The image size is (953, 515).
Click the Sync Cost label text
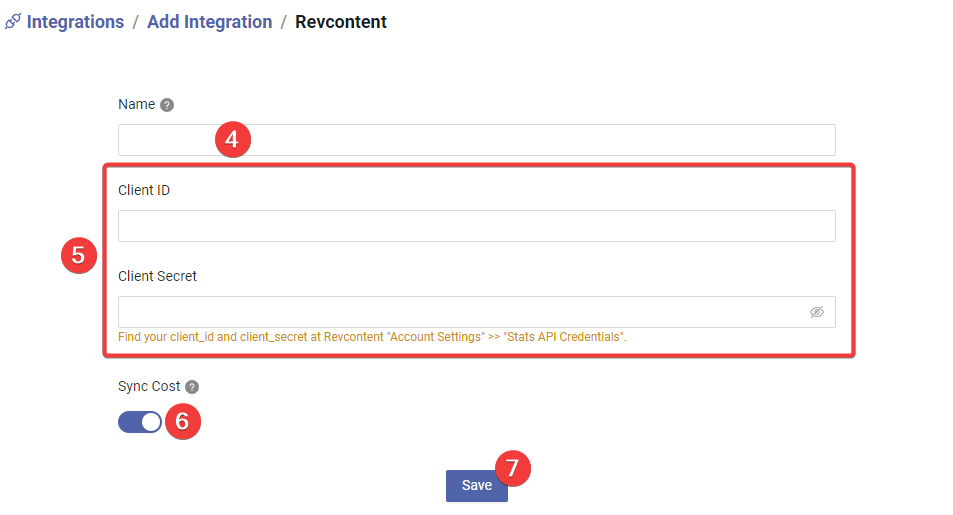coord(149,386)
